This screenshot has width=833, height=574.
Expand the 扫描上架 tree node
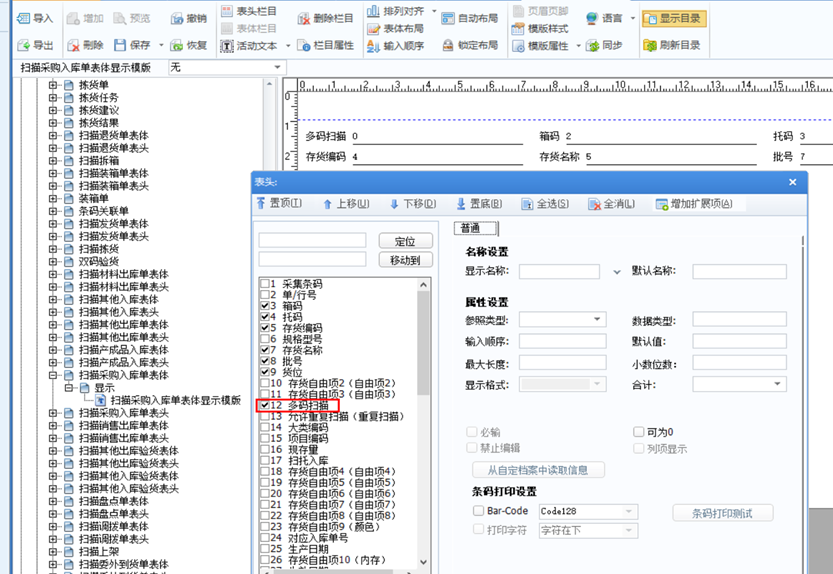(x=53, y=552)
